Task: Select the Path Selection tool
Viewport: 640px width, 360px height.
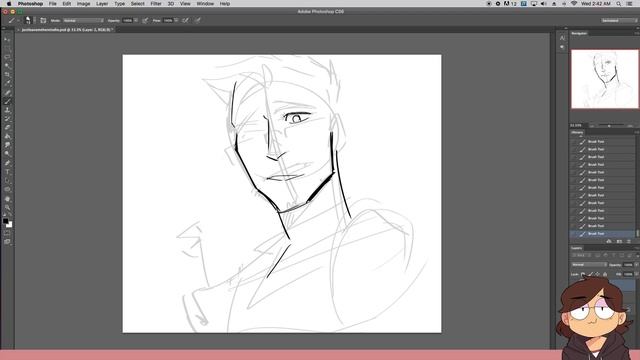Action: click(x=7, y=180)
